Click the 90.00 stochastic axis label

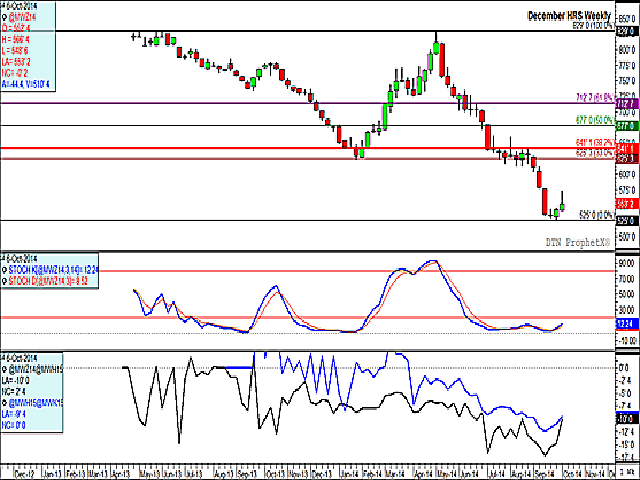coord(627,263)
